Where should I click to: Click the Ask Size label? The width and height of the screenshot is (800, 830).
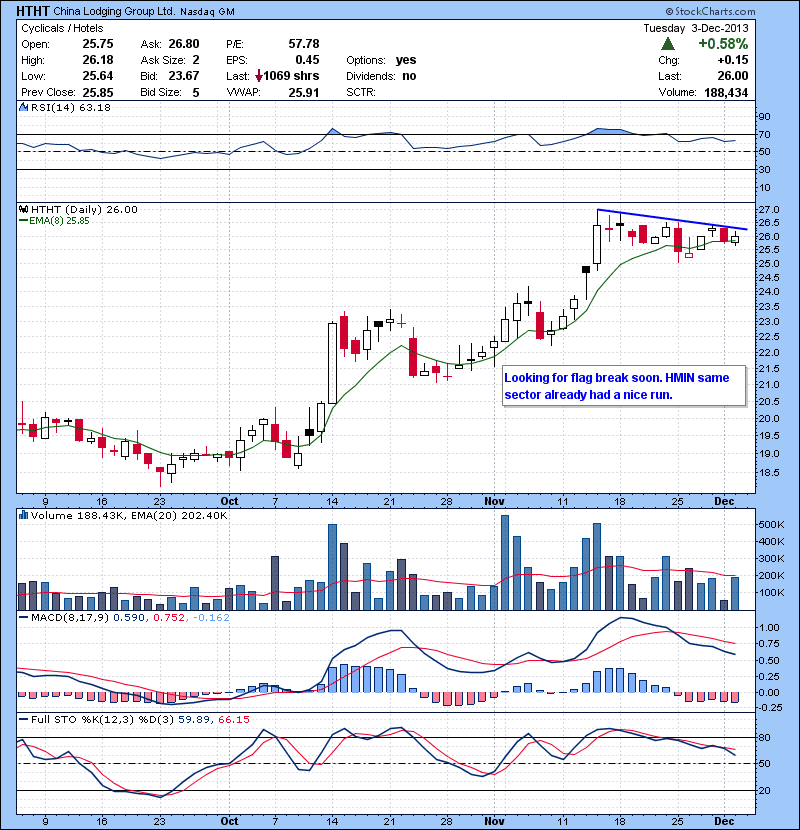163,60
